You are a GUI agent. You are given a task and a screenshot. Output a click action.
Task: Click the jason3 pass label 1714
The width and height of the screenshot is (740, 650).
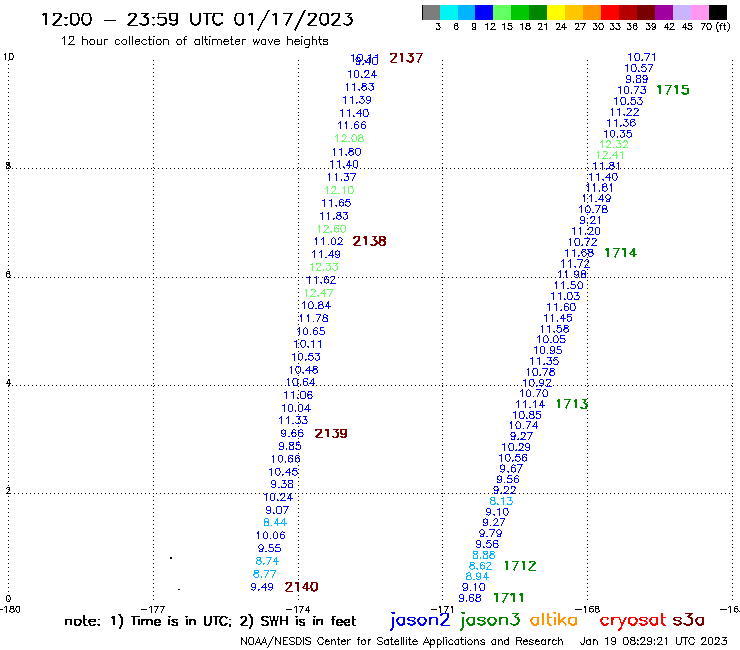621,253
